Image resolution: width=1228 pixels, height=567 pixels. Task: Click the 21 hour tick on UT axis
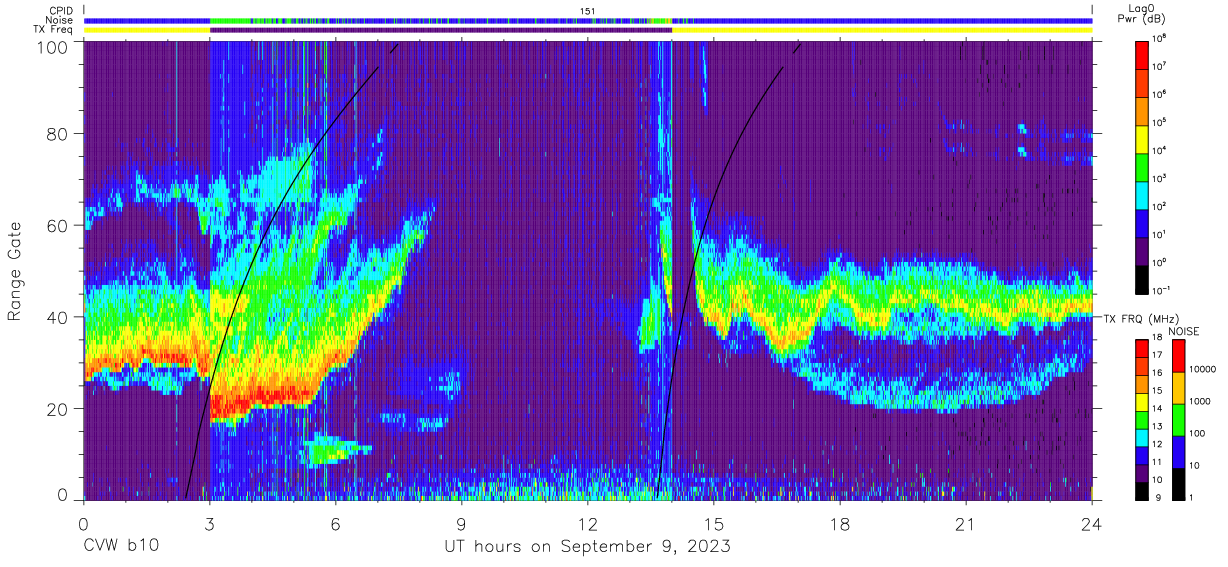point(966,523)
